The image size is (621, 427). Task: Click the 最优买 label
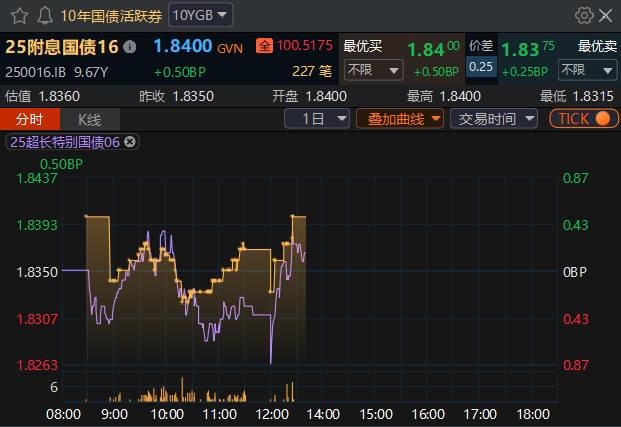pos(362,46)
